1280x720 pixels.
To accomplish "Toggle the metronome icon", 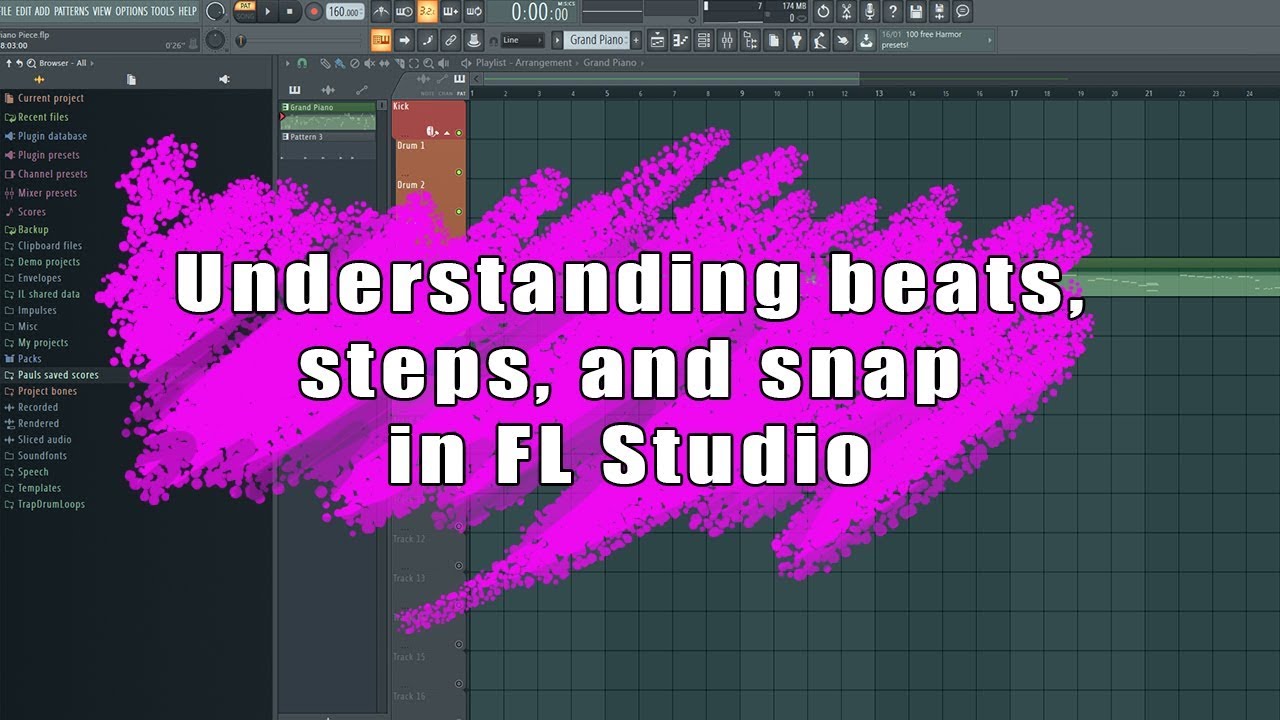I will pyautogui.click(x=381, y=12).
